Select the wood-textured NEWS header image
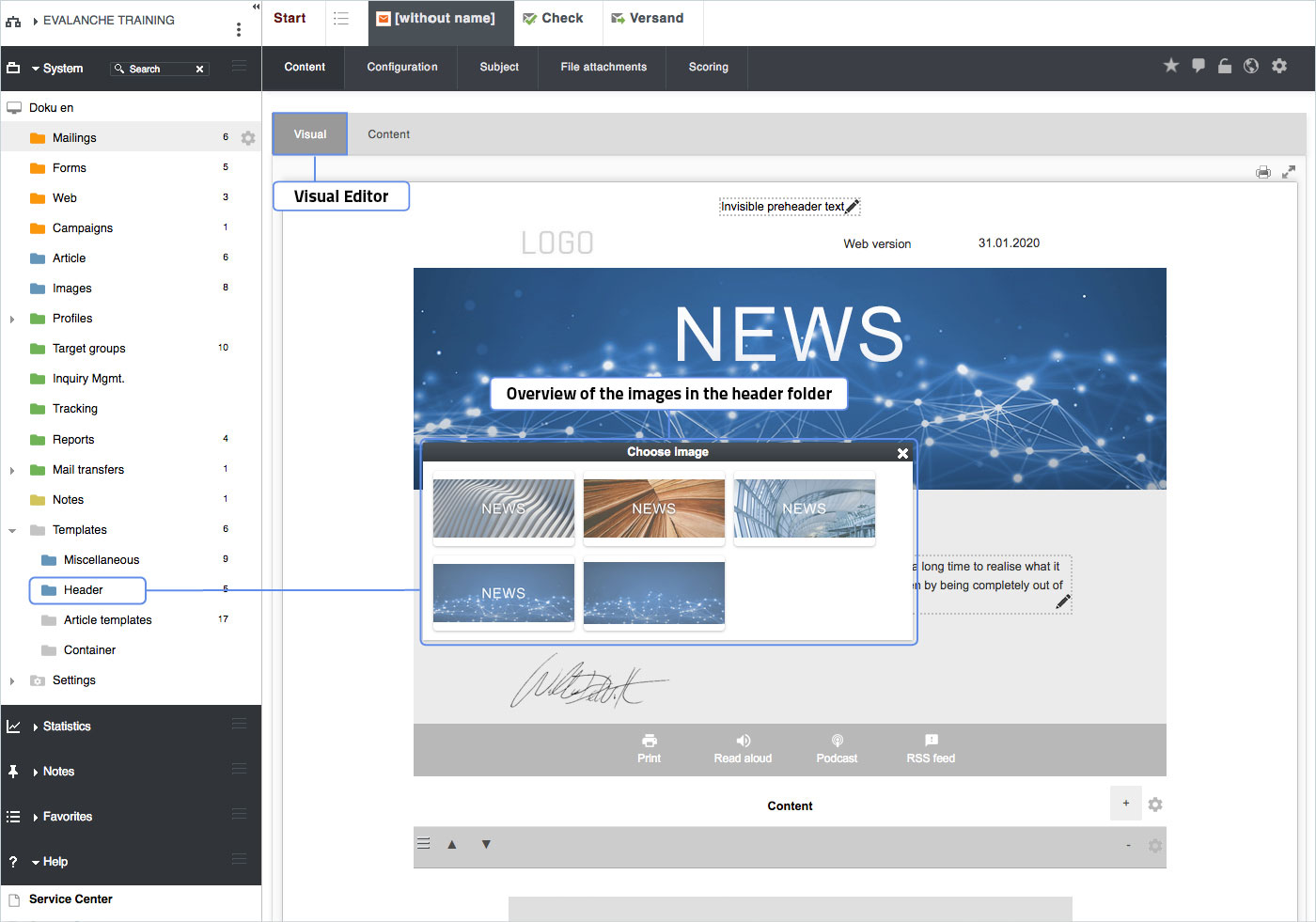 pyautogui.click(x=653, y=508)
